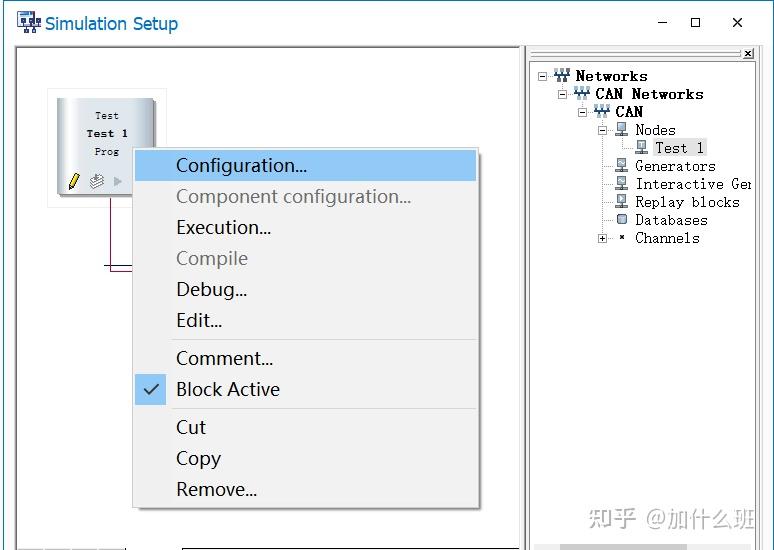Image resolution: width=774 pixels, height=550 pixels.
Task: Click the pencil edit icon on Test 1 block
Action: [x=74, y=181]
